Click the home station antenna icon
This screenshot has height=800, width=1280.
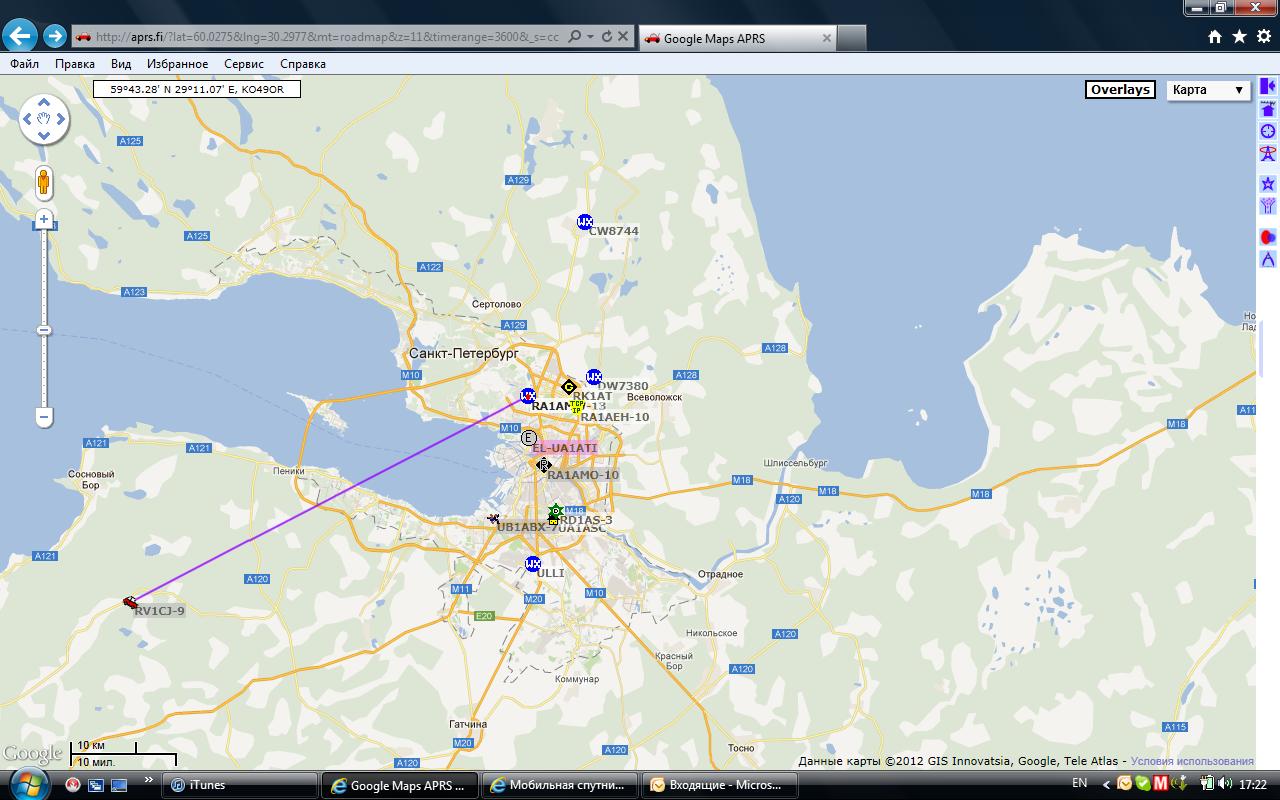coord(1268,110)
